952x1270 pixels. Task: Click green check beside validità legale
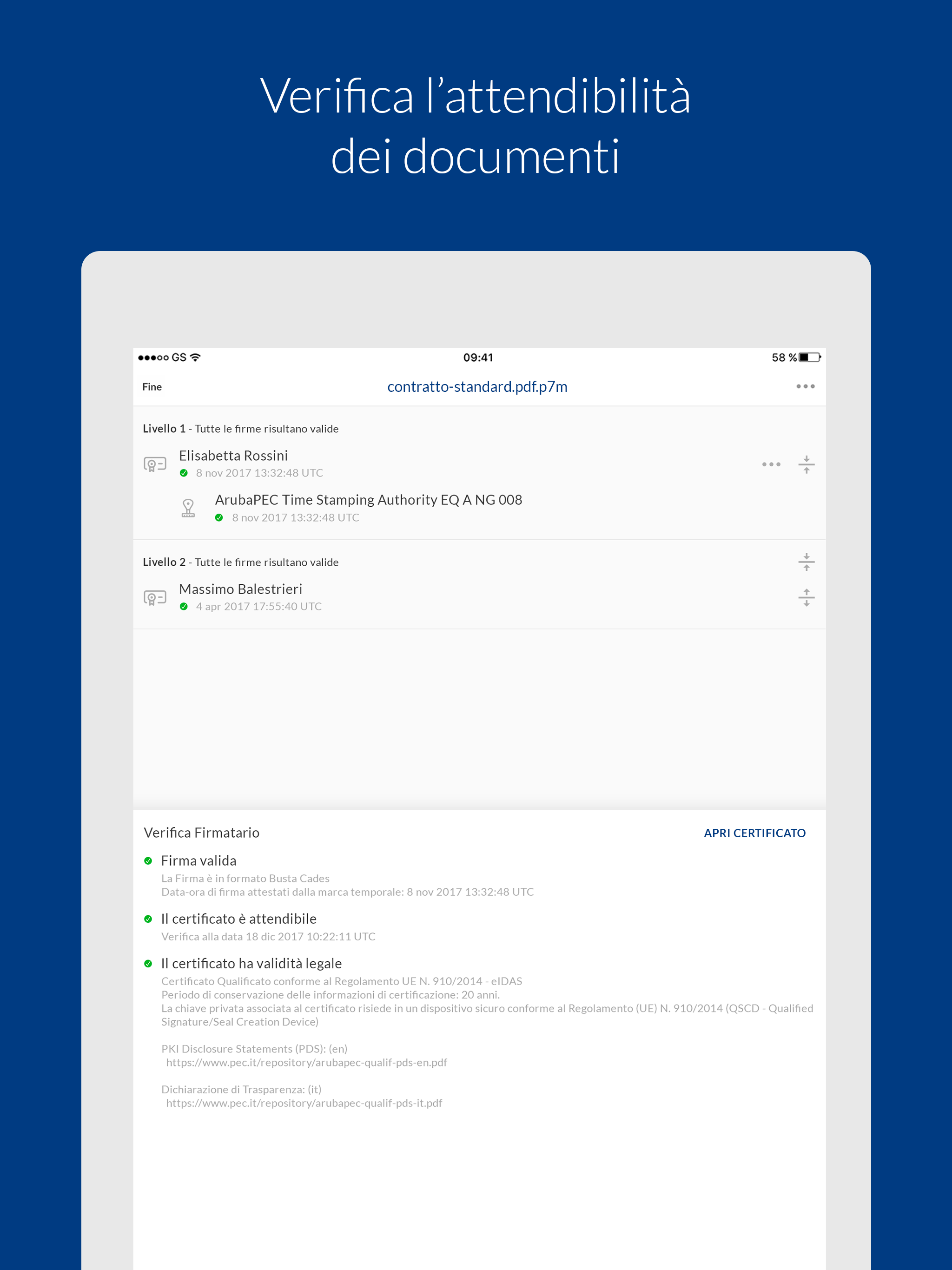[148, 963]
